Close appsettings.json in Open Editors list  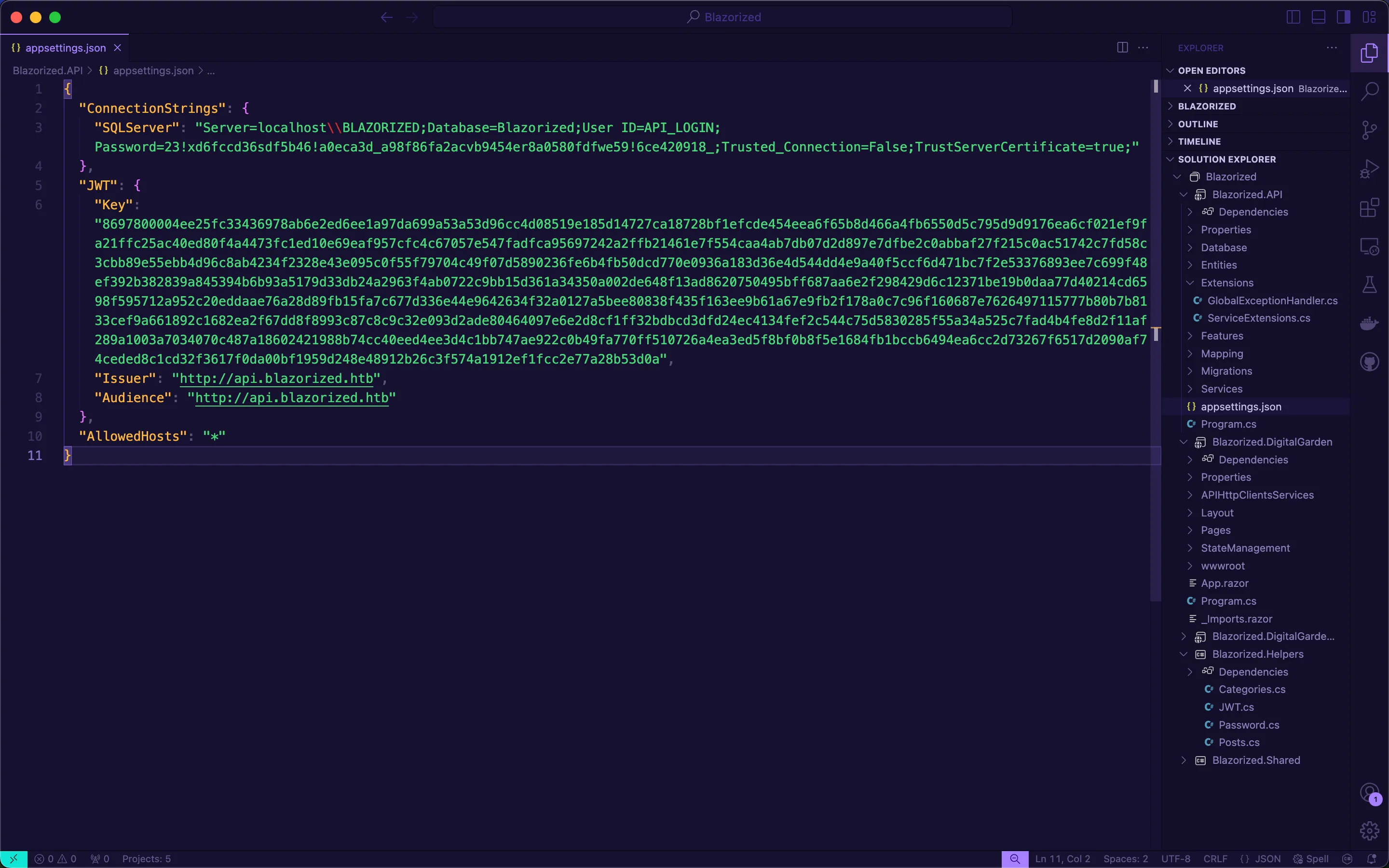(x=1187, y=88)
